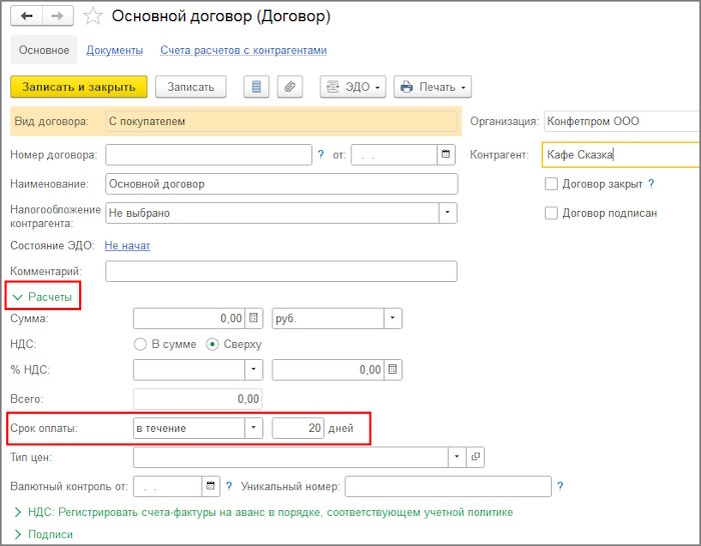
Task: Expand the НДС invoice registration section
Action: pos(264,512)
